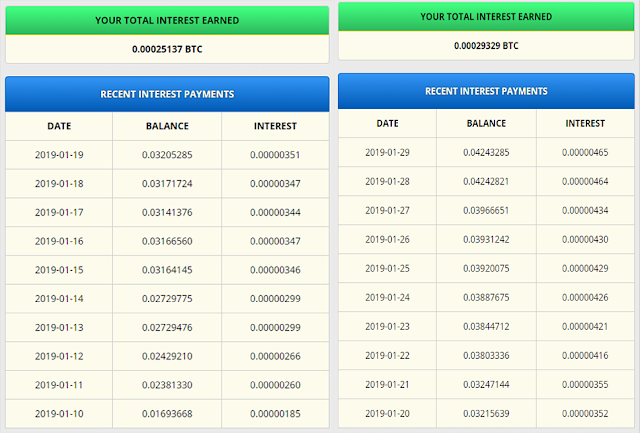Select balance 0.03920075

pyautogui.click(x=486, y=269)
